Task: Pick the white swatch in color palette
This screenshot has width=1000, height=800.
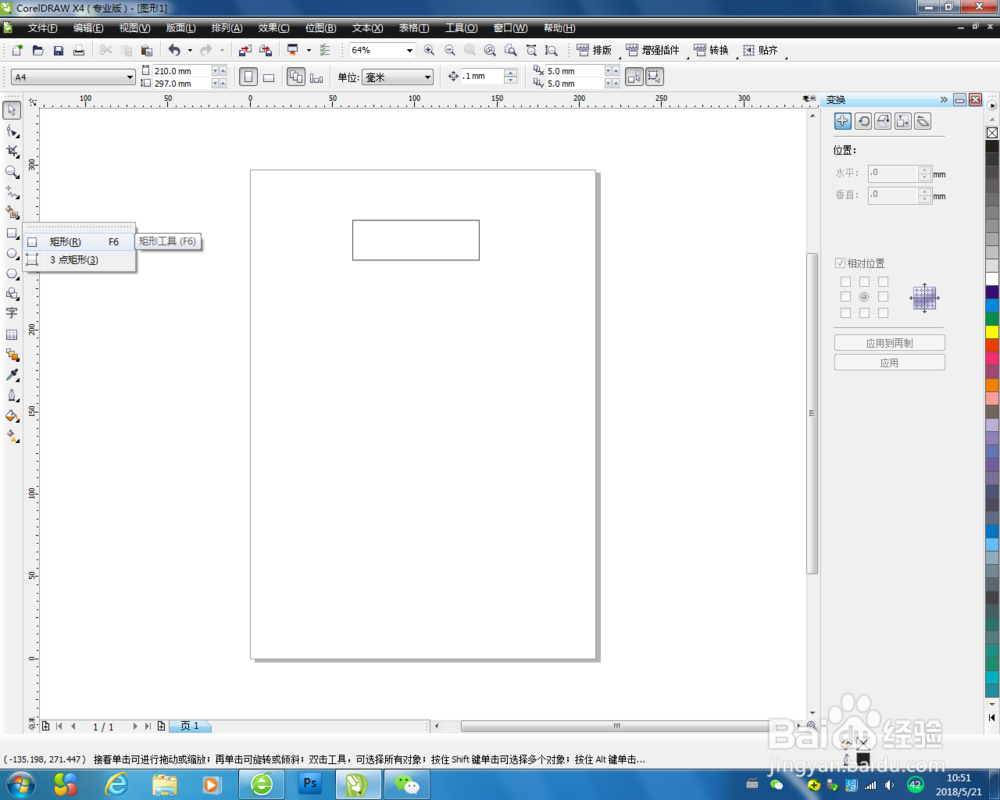Action: pyautogui.click(x=992, y=279)
